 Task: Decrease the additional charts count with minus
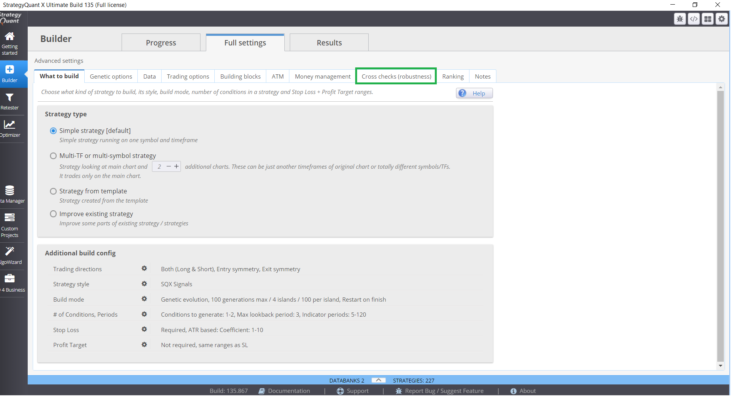(x=168, y=166)
